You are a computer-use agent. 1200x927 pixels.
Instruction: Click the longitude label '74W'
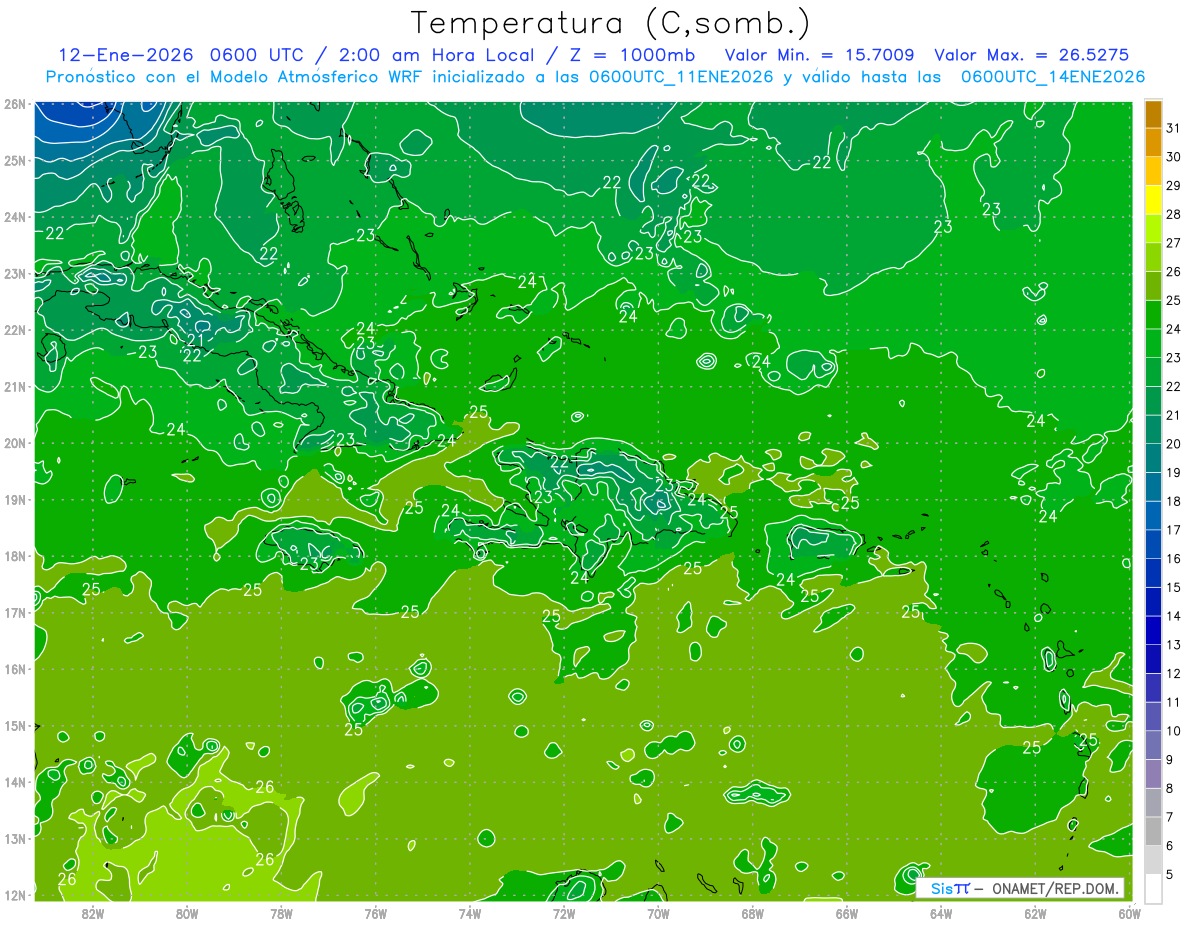[469, 913]
